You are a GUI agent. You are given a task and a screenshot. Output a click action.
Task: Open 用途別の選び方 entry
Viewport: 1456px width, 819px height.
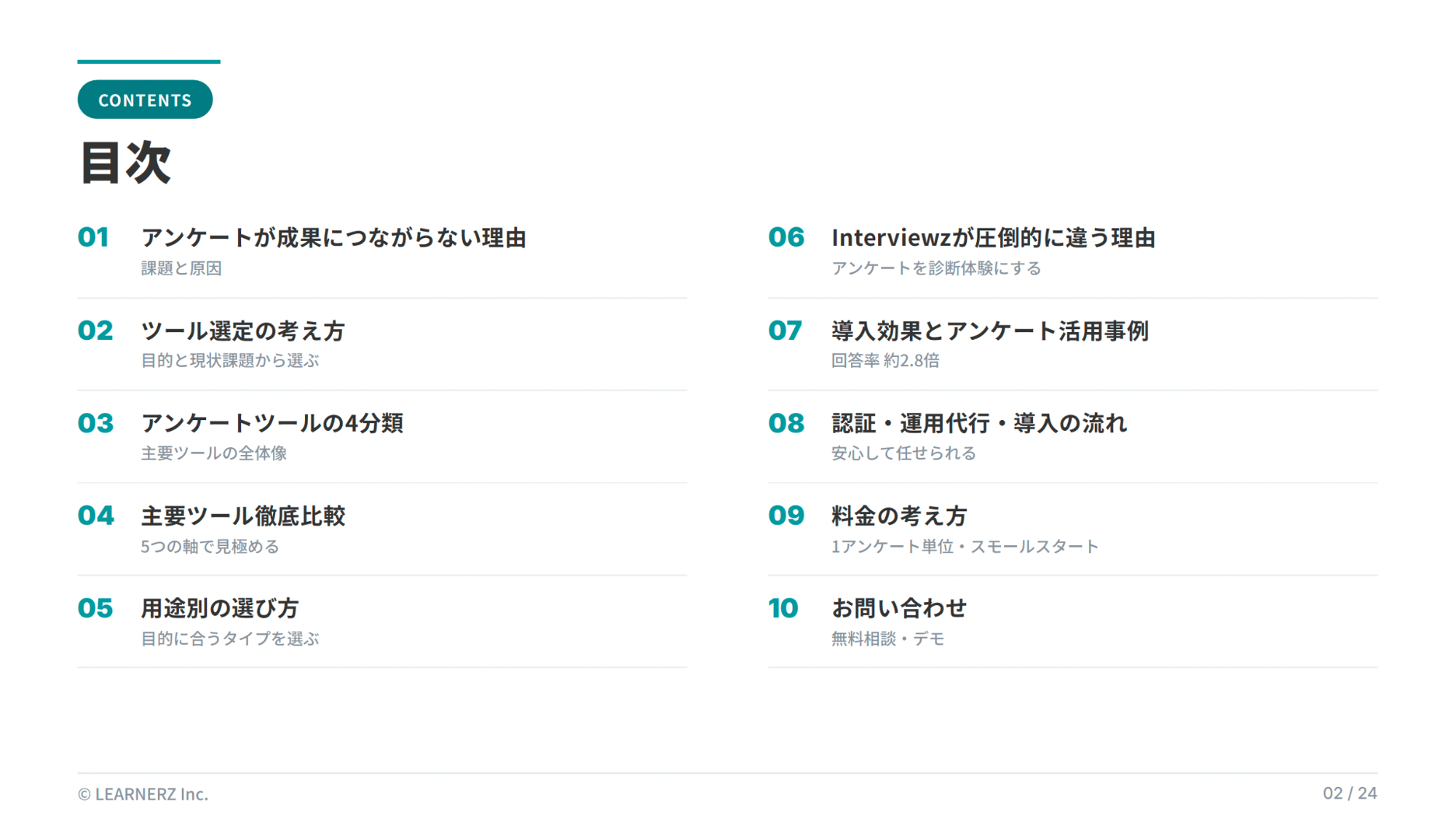tap(220, 608)
